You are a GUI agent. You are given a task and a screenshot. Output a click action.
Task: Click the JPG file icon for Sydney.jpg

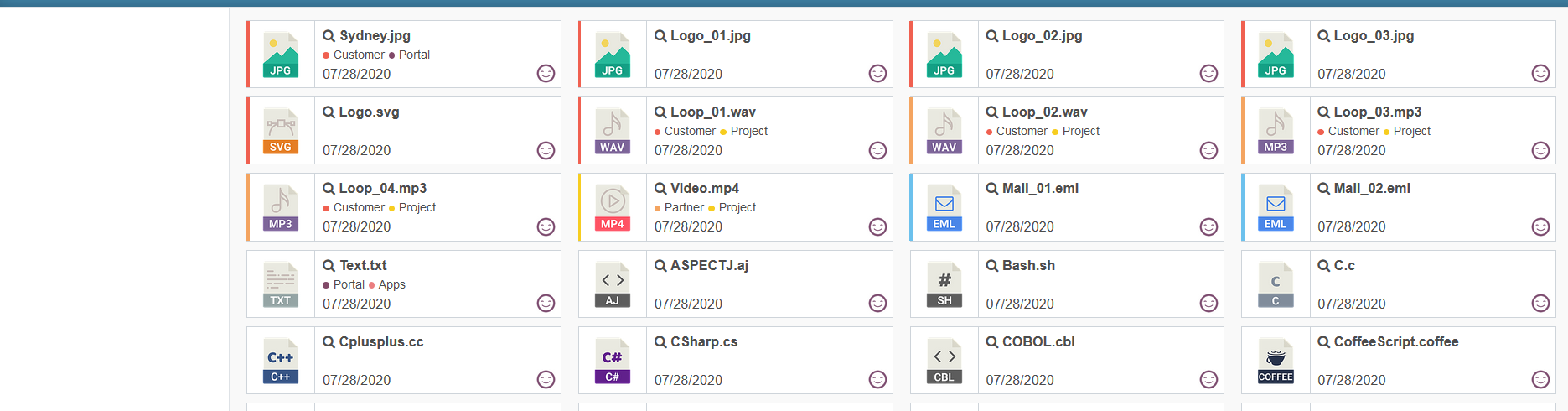[x=281, y=55]
